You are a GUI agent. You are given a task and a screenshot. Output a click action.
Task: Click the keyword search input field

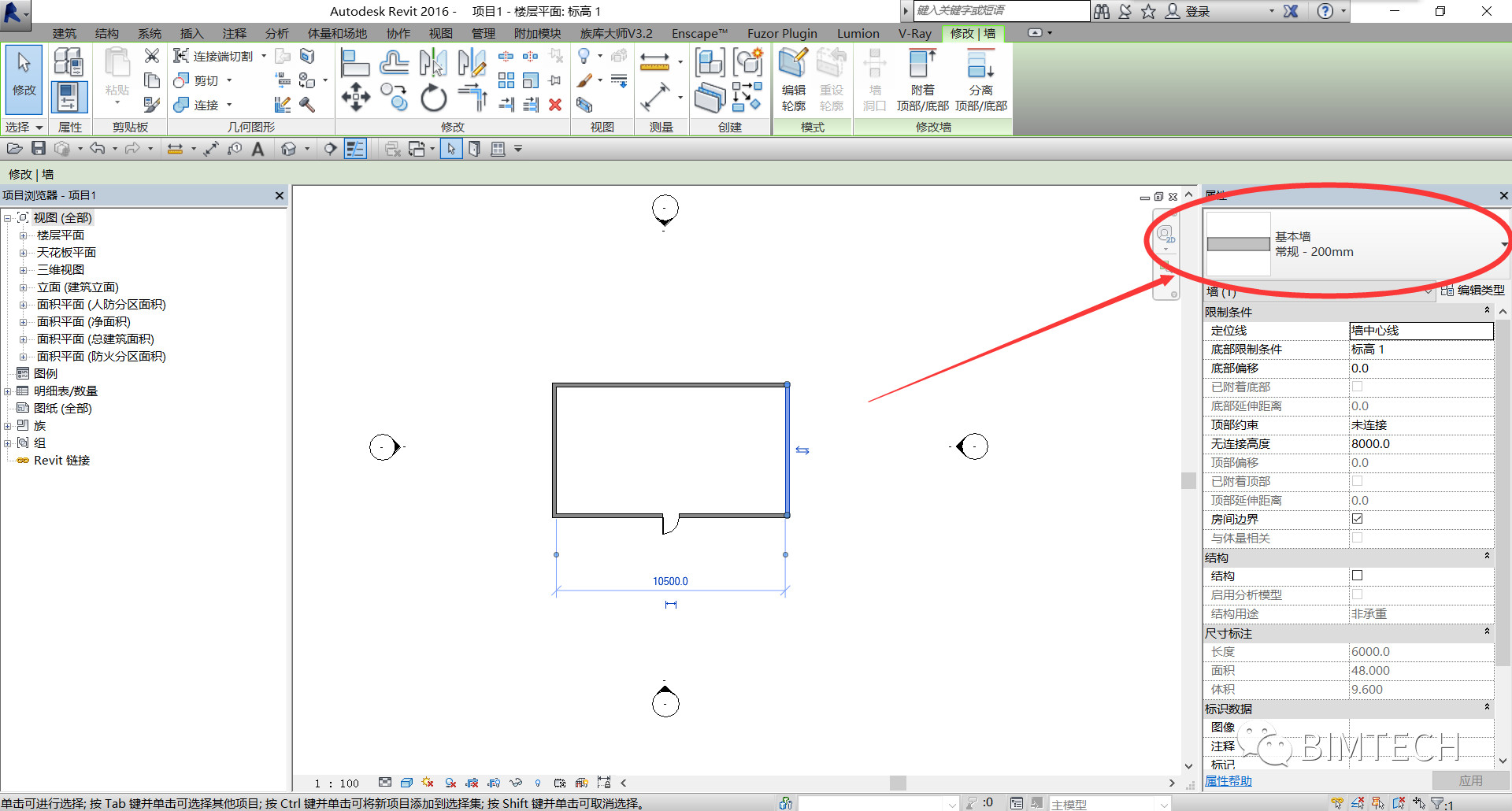1001,10
